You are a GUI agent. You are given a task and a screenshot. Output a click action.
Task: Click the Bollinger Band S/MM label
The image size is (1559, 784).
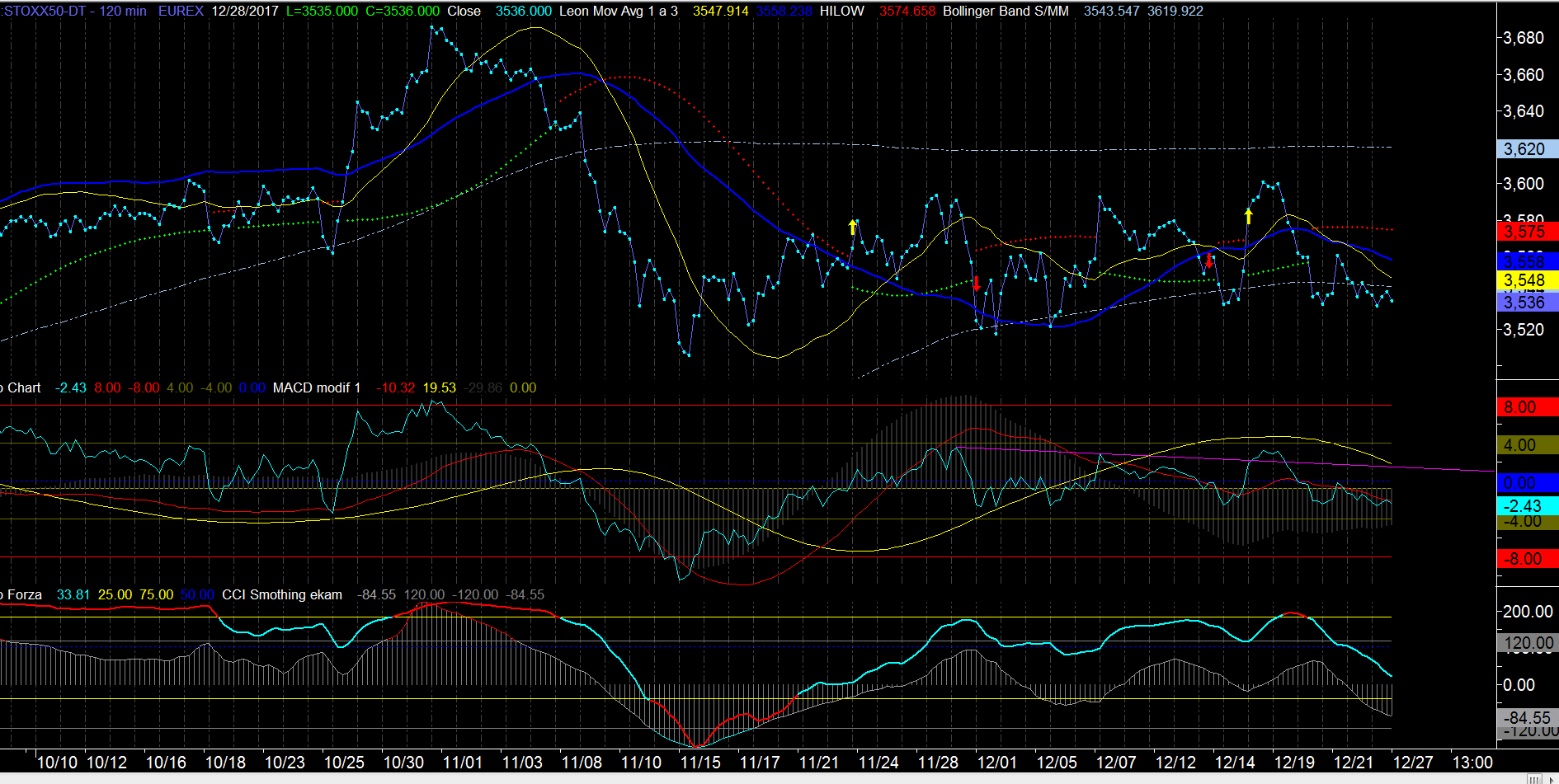pyautogui.click(x=1006, y=11)
